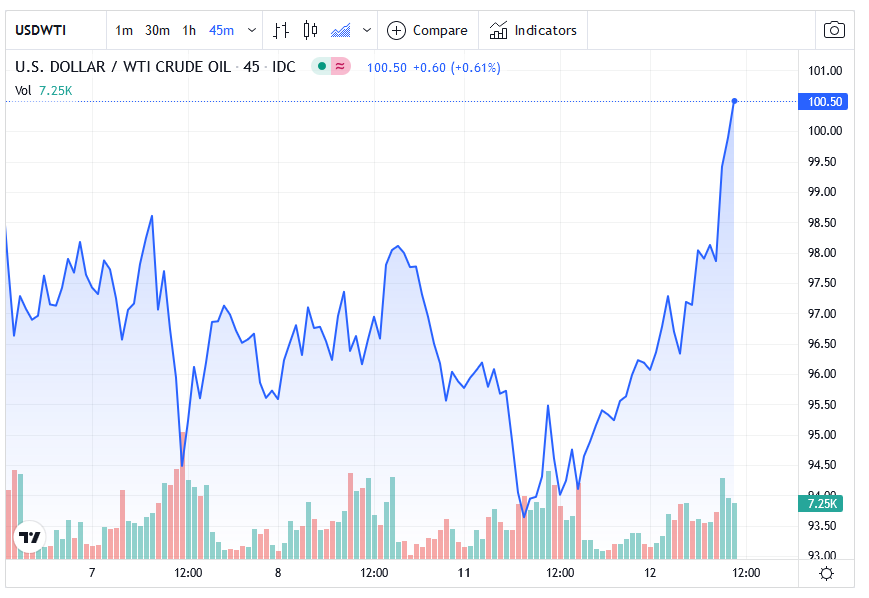Screen dimensions: 869x598
Task: Click the date label 11 on time axis
Action: 464,573
